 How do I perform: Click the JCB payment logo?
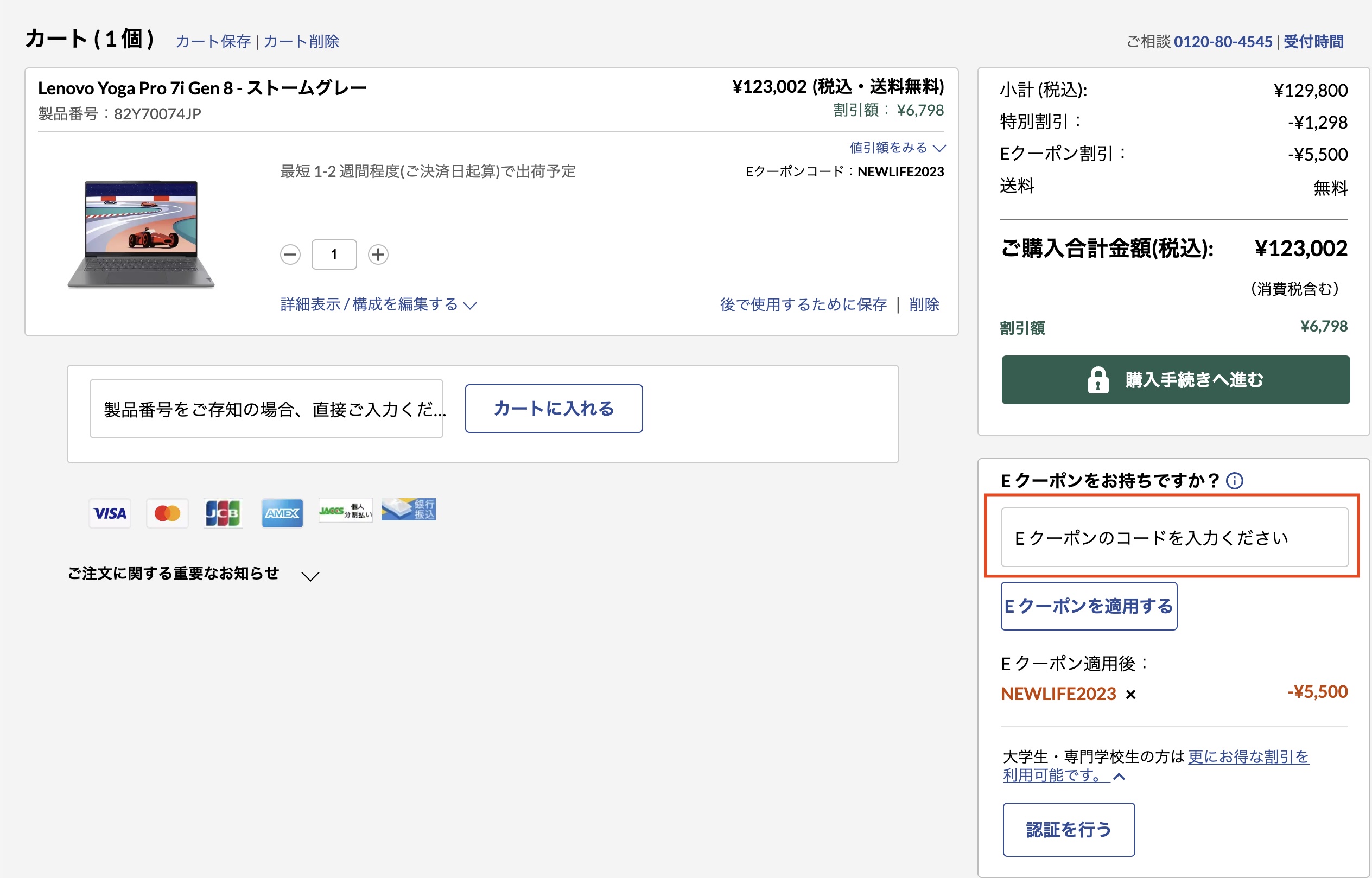(x=224, y=513)
